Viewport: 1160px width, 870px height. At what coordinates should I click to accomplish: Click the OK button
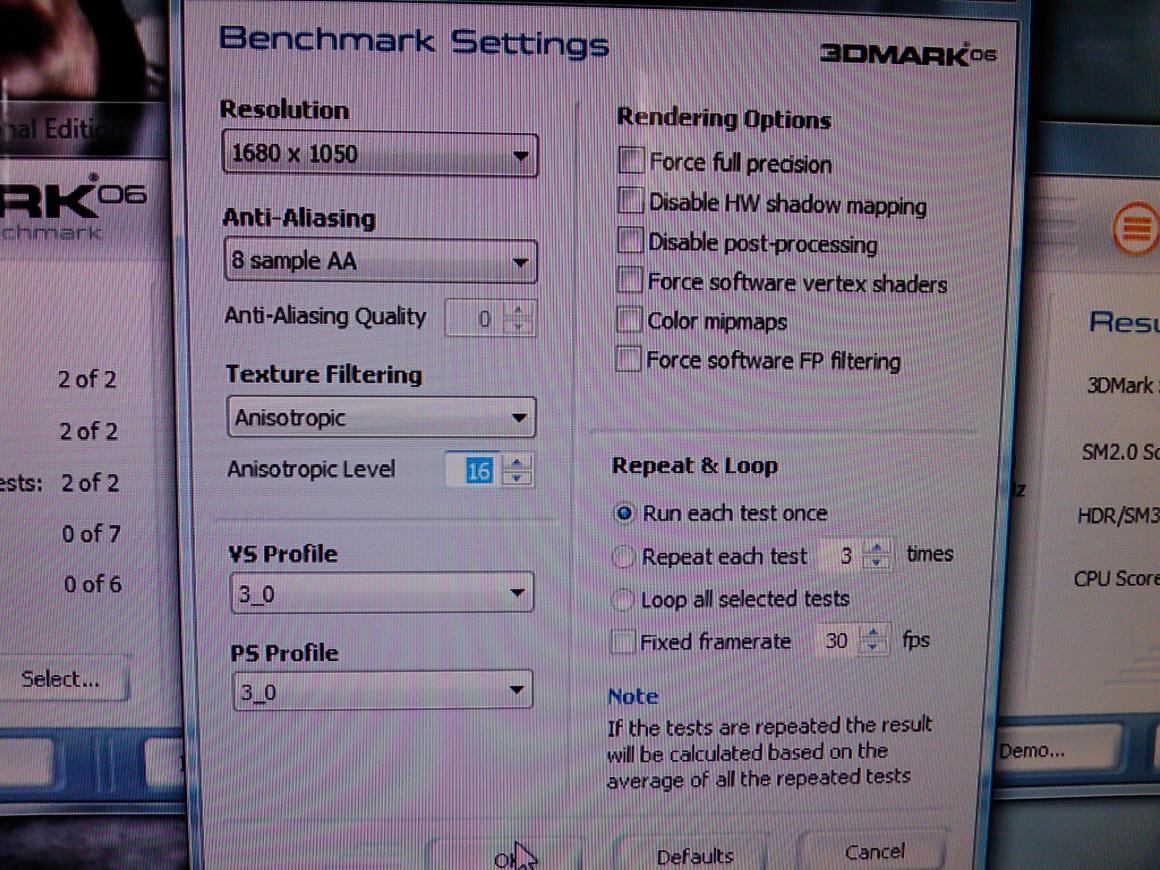pyautogui.click(x=507, y=854)
